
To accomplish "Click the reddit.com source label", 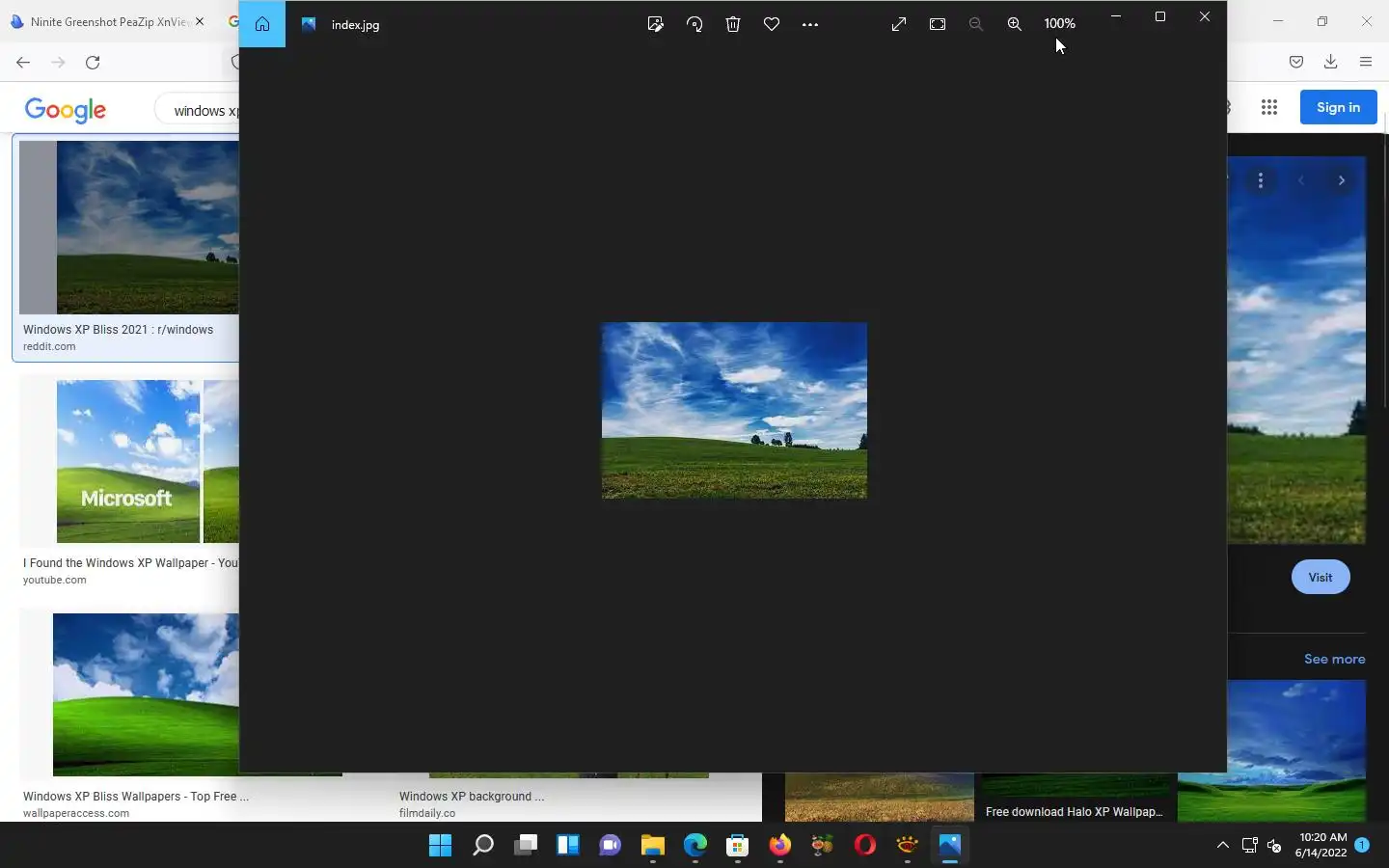I will tap(49, 346).
